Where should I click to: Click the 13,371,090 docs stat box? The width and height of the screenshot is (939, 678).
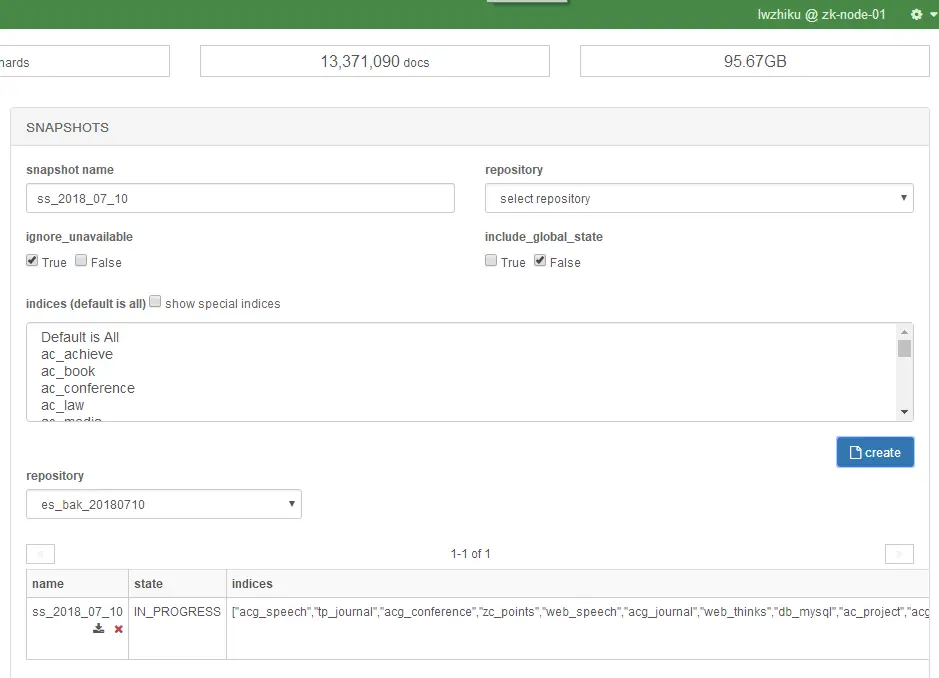point(375,61)
